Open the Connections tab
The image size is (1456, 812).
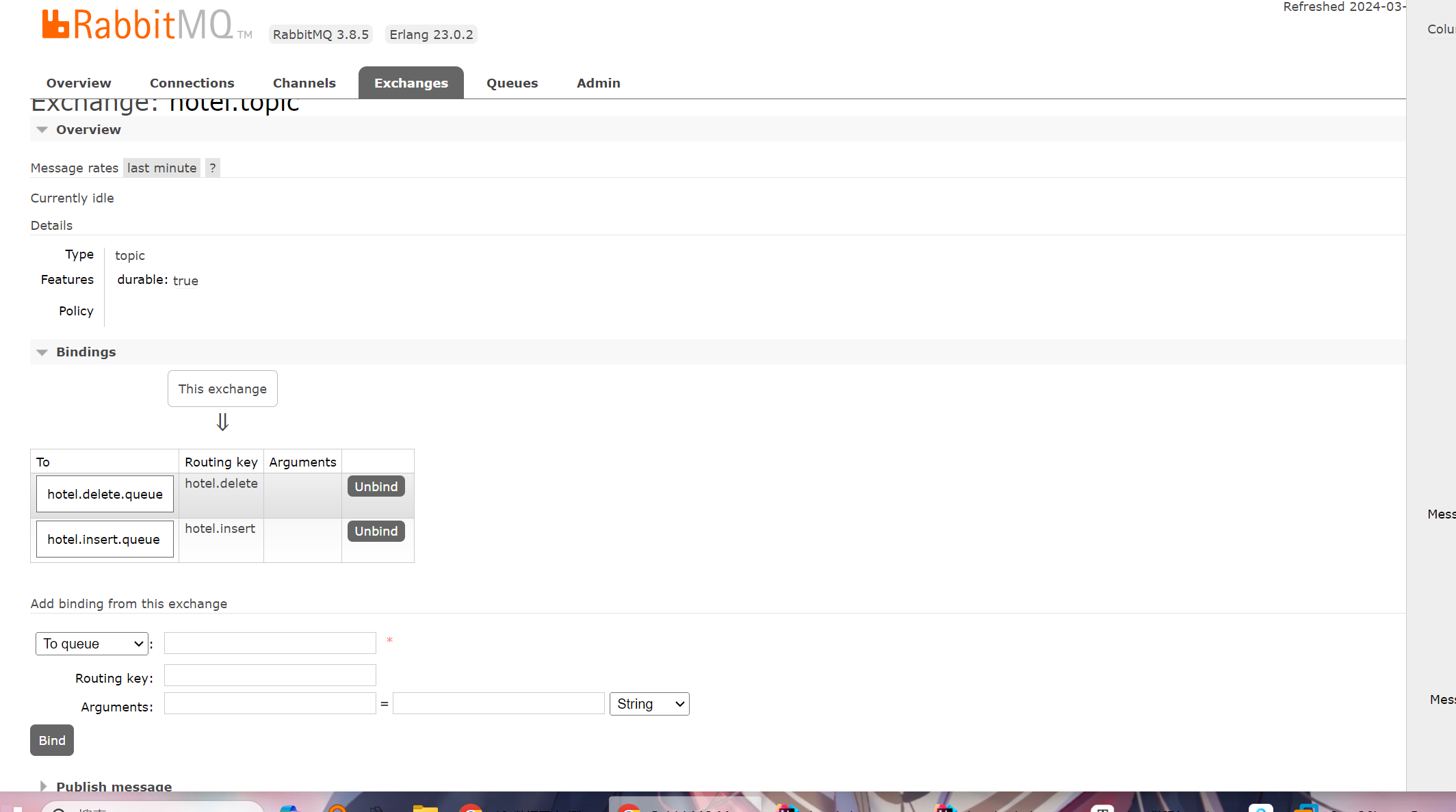(192, 83)
